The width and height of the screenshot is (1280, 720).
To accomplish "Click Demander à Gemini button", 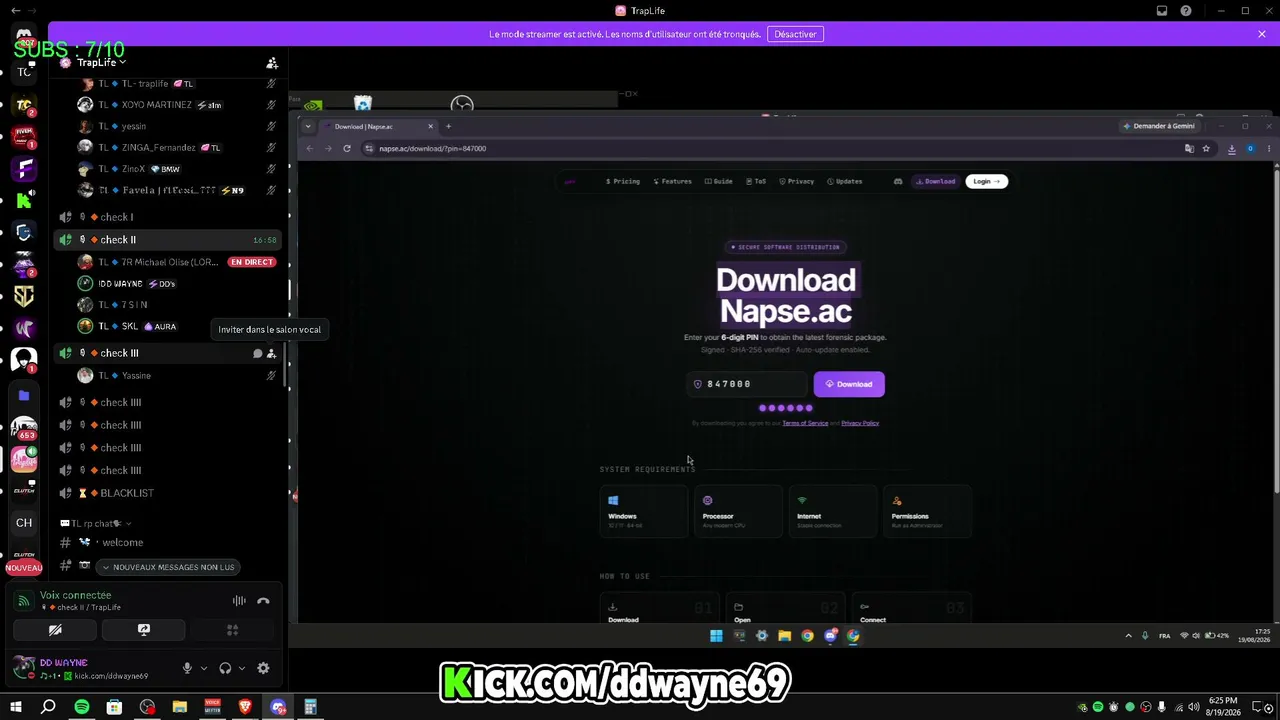I will (x=1159, y=127).
